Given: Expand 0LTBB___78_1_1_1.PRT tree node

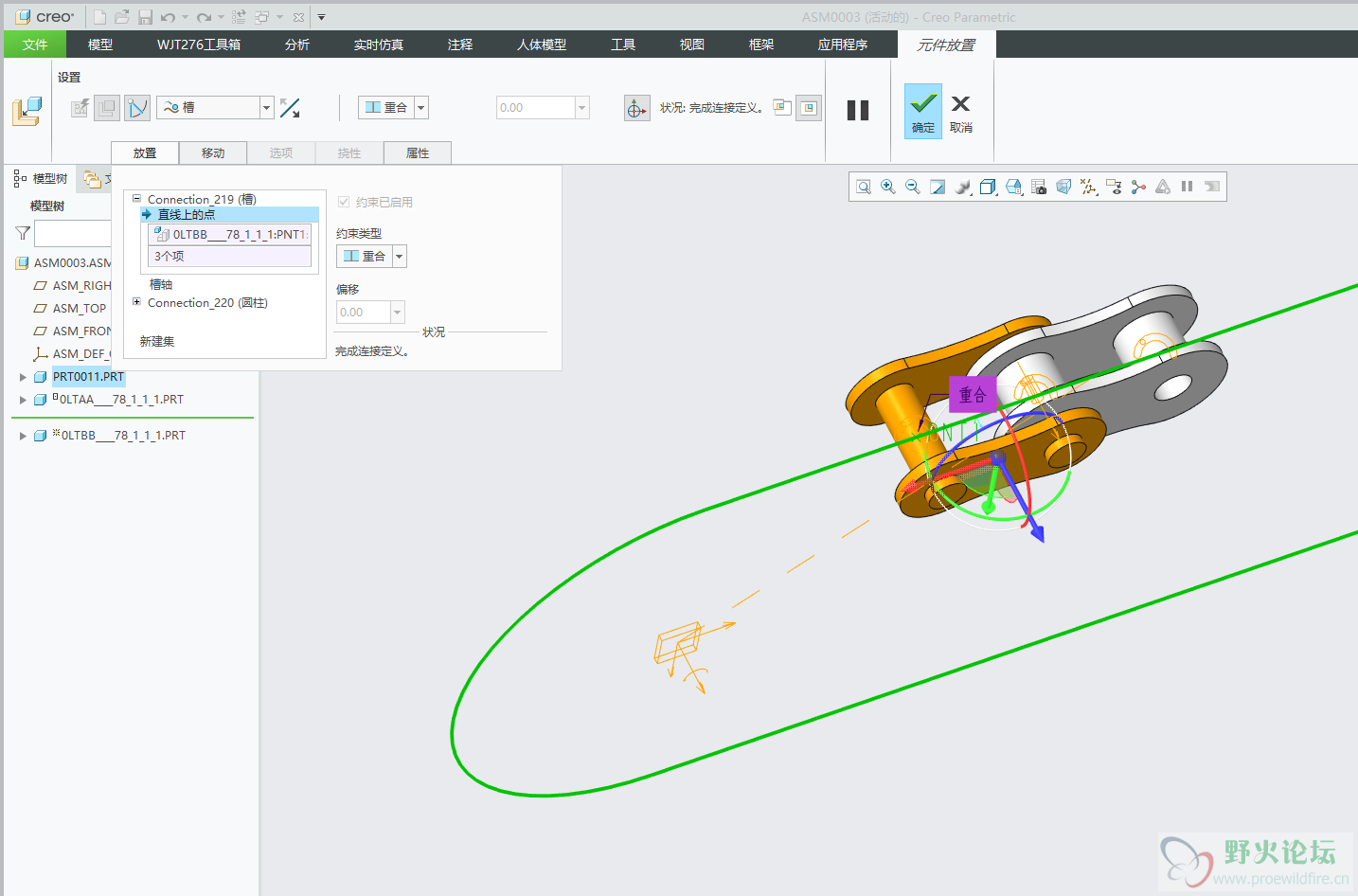Looking at the screenshot, I should click(x=23, y=436).
